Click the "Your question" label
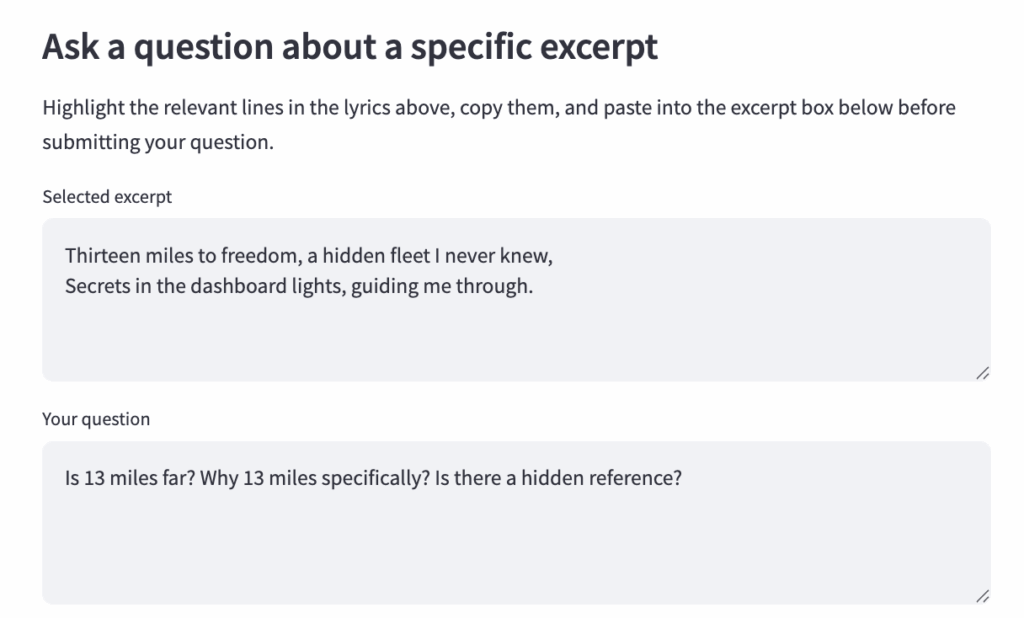 (x=96, y=419)
